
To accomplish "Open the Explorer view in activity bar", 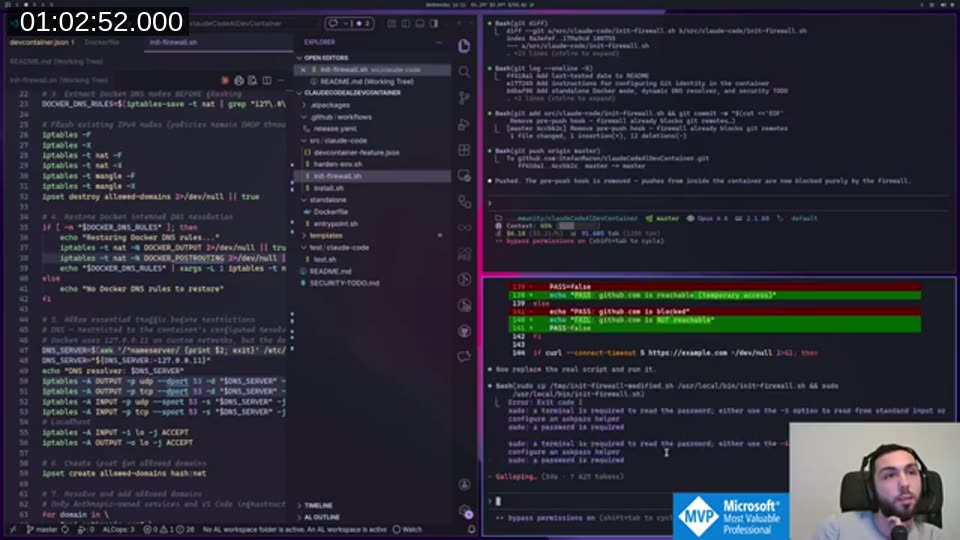I will tap(464, 46).
